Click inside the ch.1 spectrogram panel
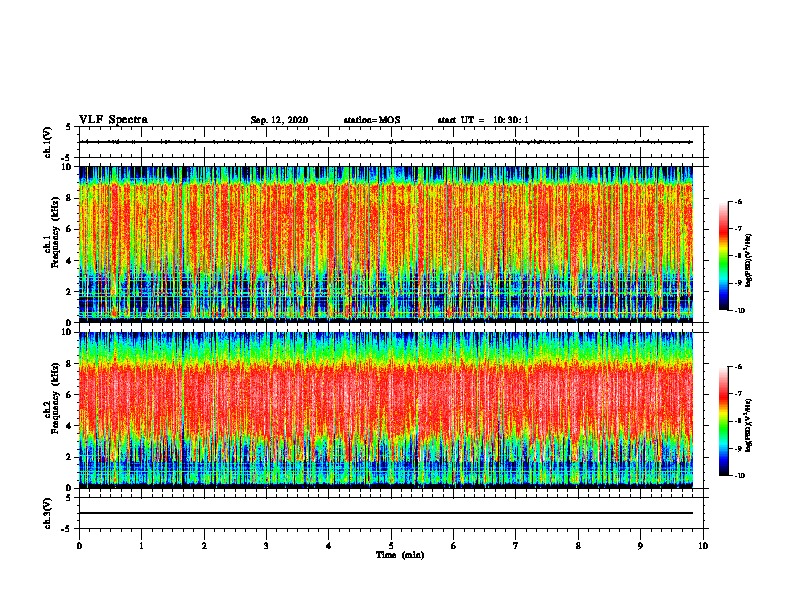Viewport: 792px width, 612px height. tap(386, 244)
